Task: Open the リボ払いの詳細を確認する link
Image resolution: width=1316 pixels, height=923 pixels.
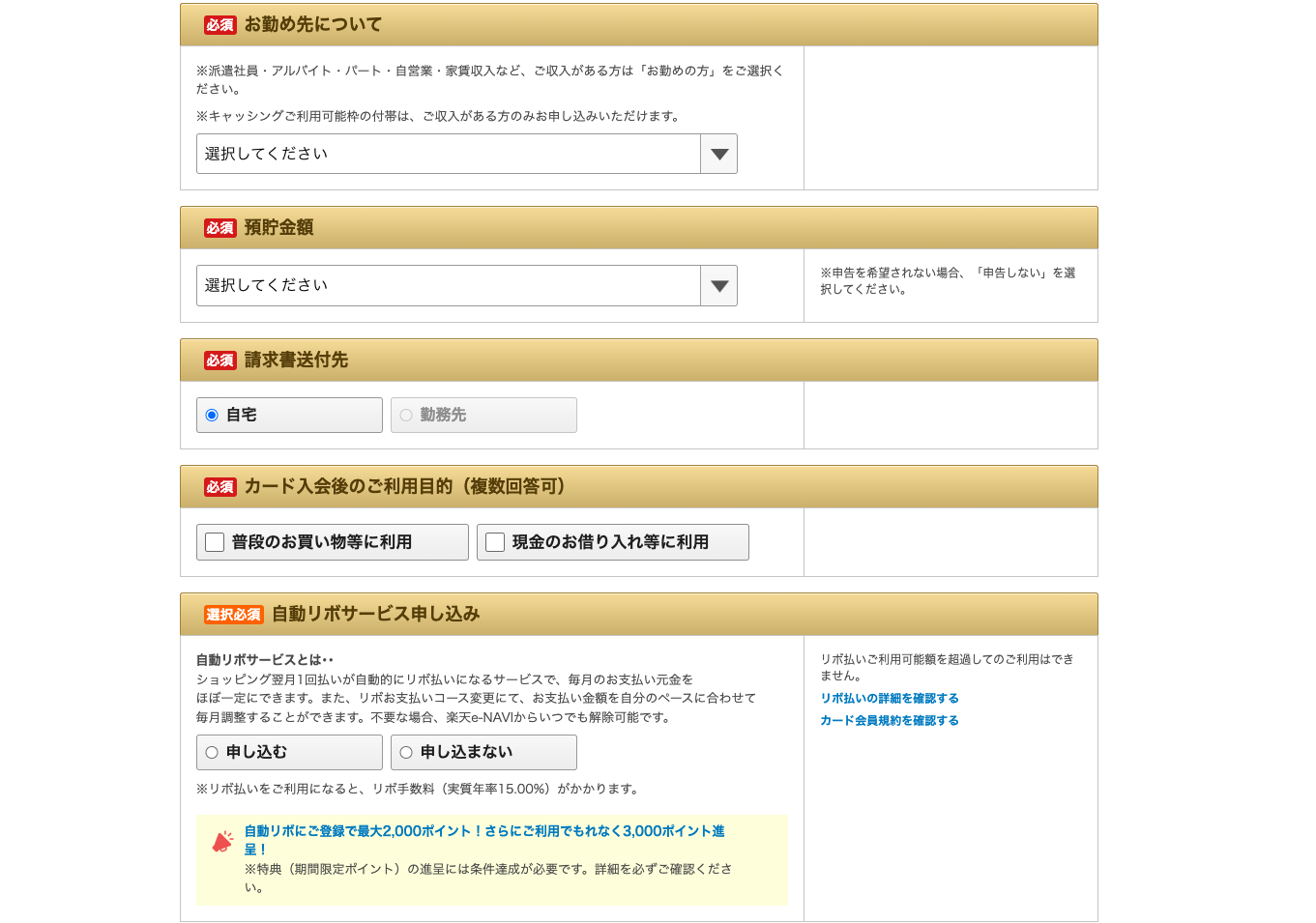Action: (890, 698)
